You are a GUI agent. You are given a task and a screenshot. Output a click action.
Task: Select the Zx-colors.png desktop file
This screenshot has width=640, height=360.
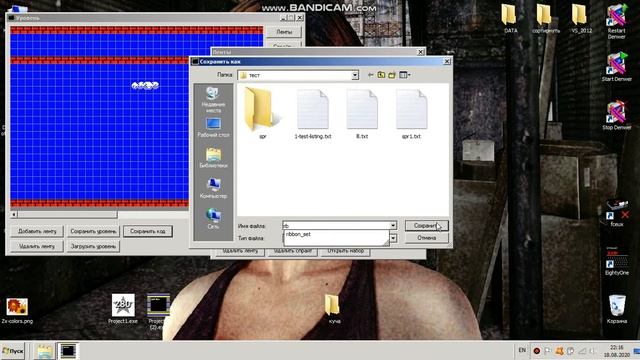coord(17,311)
